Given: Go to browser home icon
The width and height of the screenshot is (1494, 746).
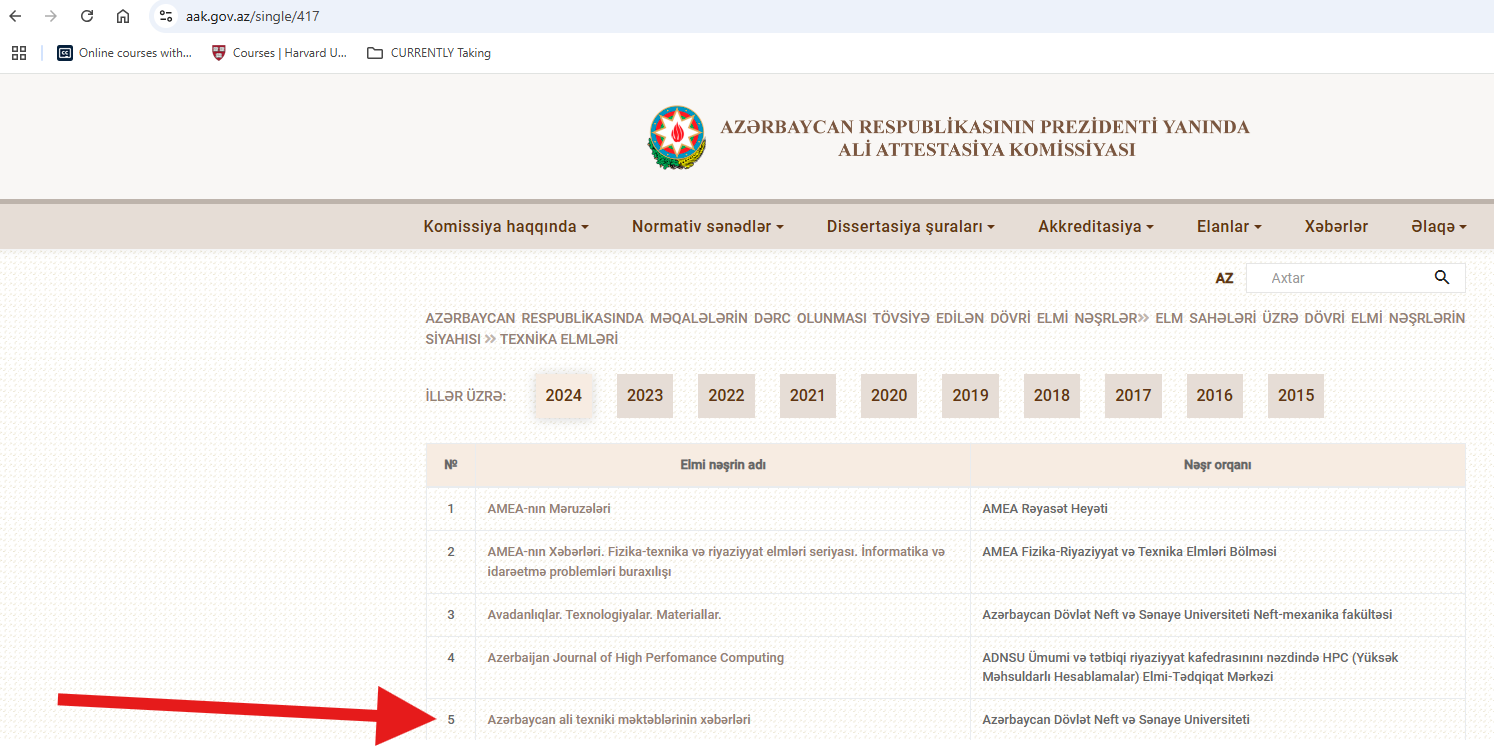Looking at the screenshot, I should click(123, 16).
